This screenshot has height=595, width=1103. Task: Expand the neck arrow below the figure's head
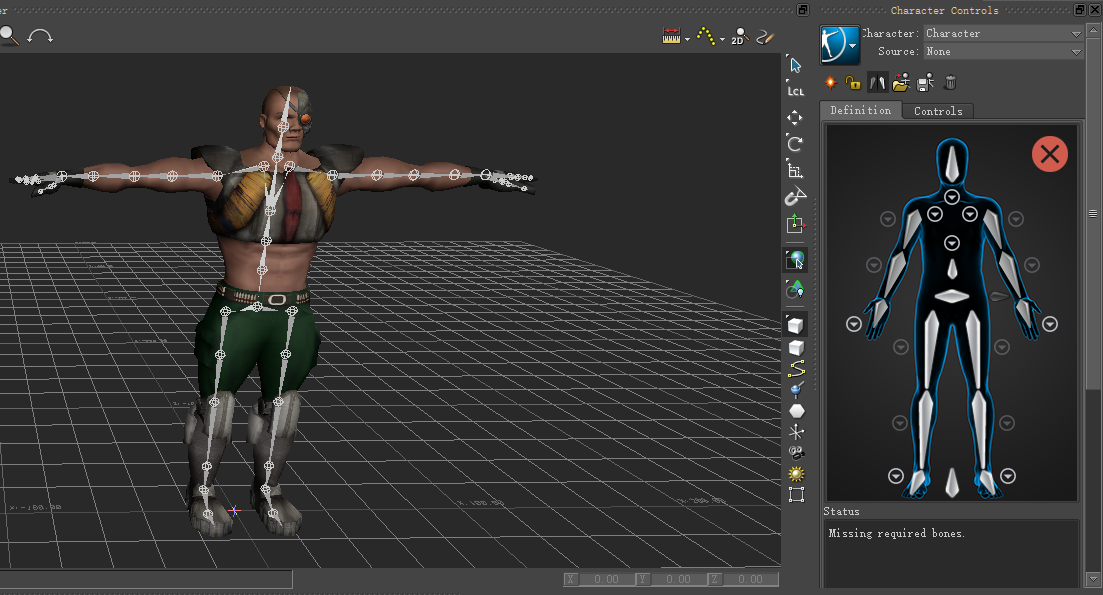(952, 197)
